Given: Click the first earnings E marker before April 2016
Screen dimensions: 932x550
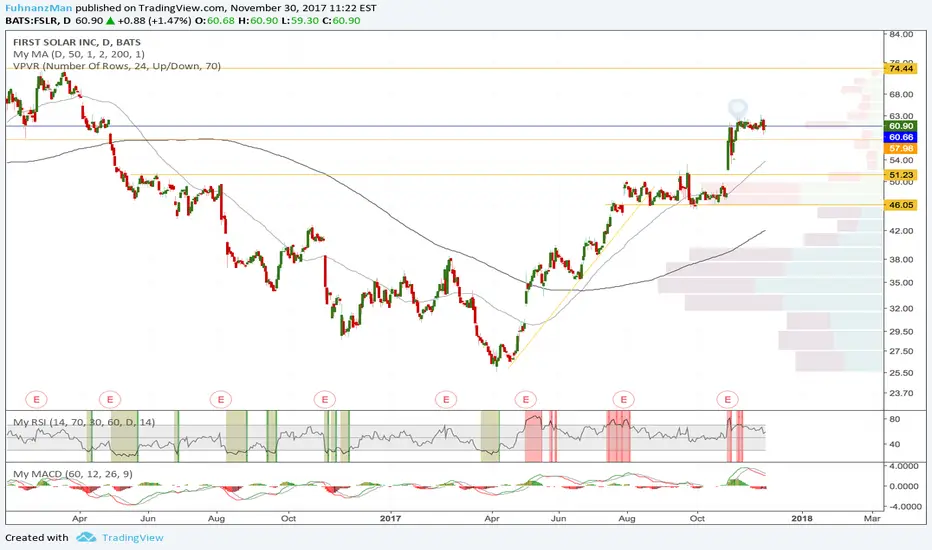Looking at the screenshot, I should [x=36, y=399].
